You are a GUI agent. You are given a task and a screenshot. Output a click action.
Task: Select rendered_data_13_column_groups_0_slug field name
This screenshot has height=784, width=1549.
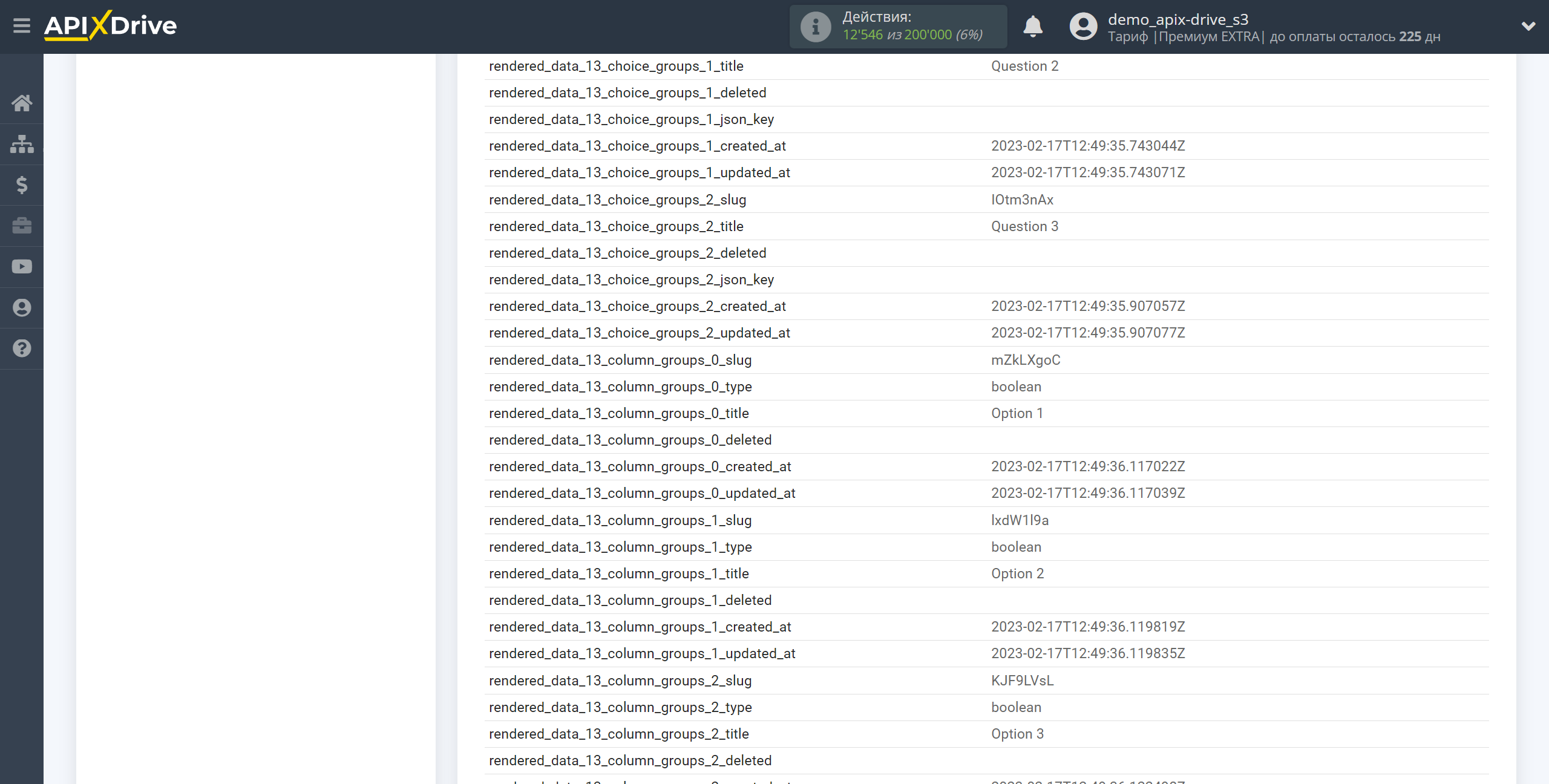coord(620,360)
